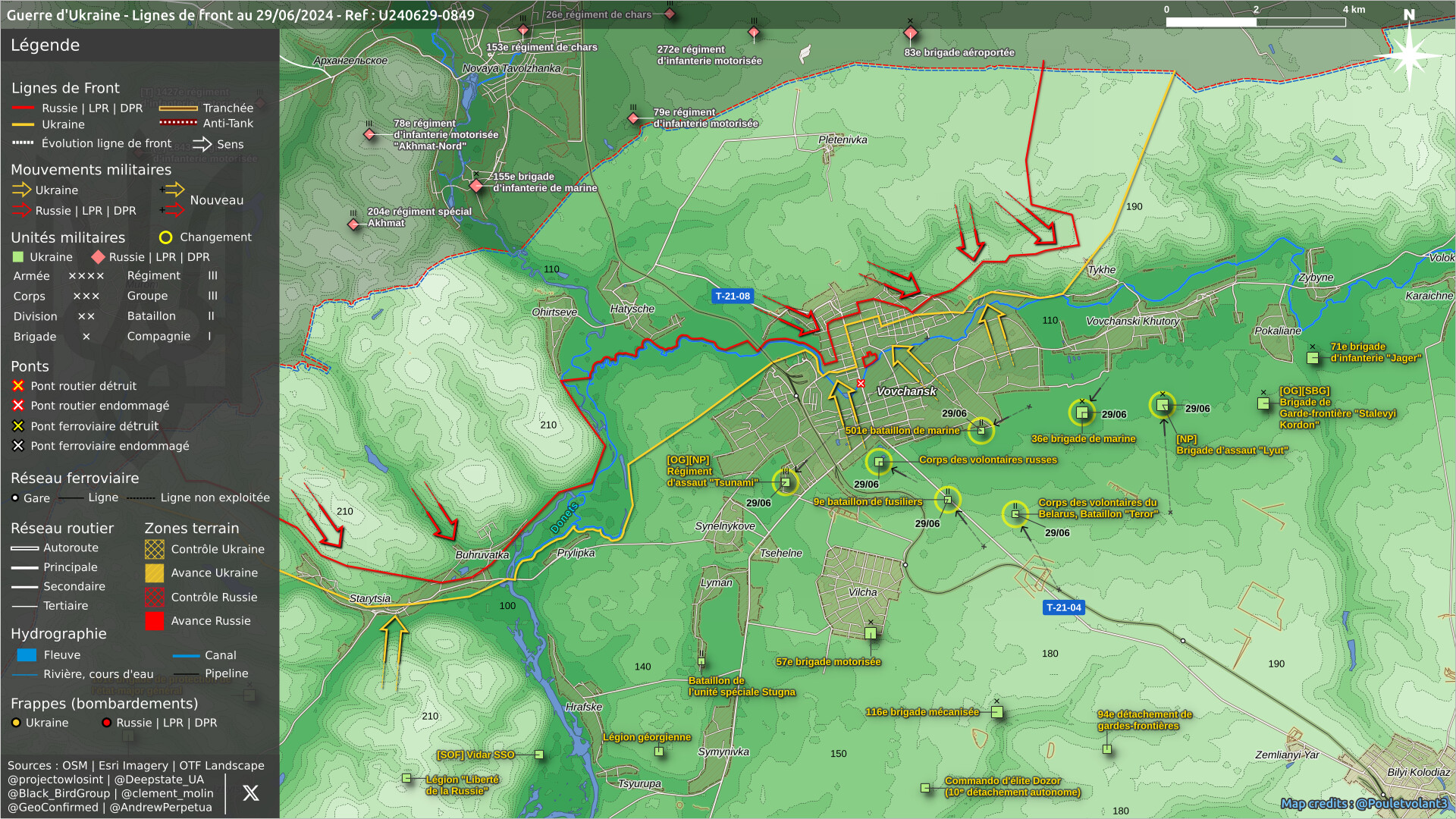Click the Fleuve blue swatch in legend
1456x819 pixels.
(x=27, y=655)
